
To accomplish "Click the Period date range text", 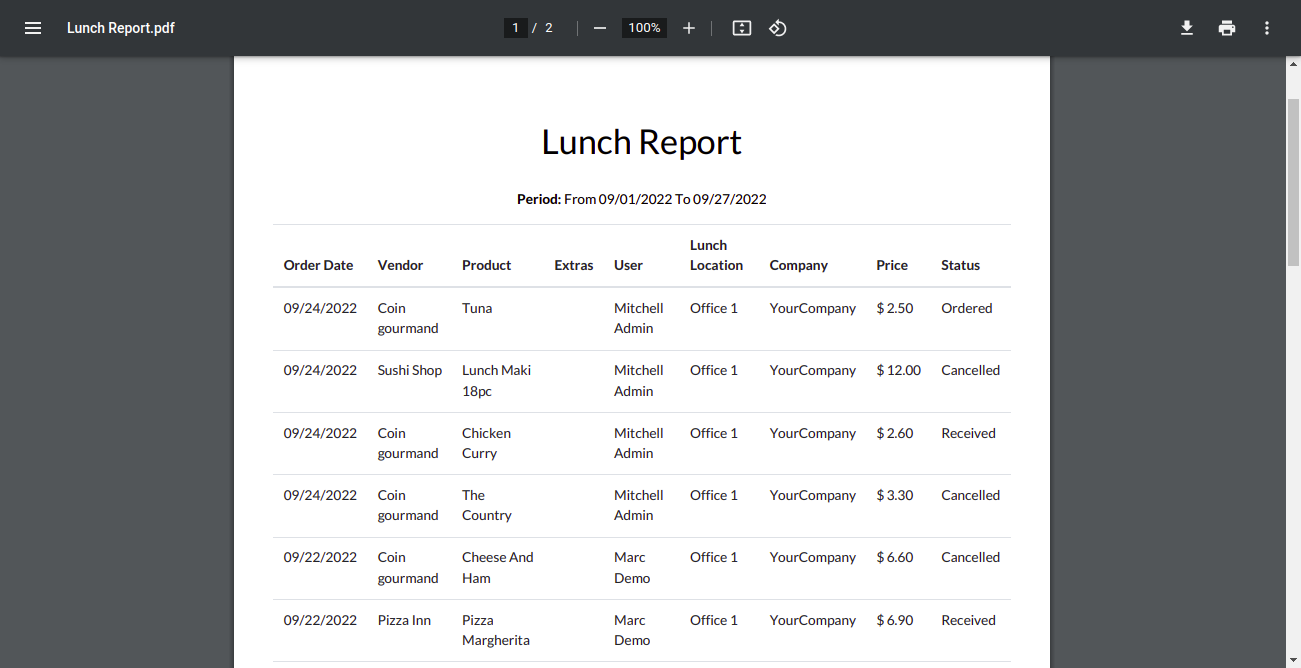I will (x=642, y=199).
